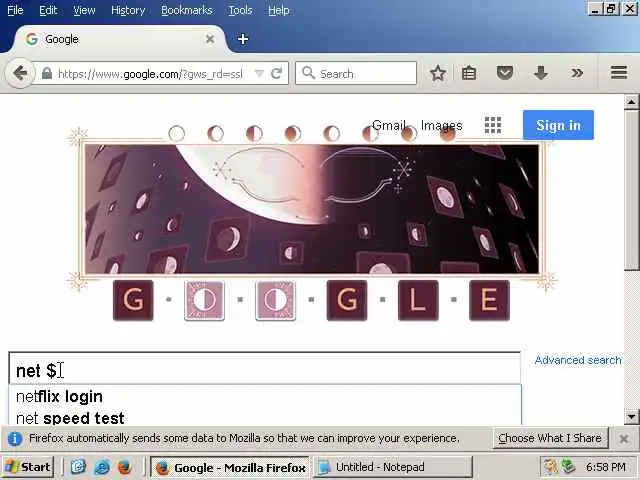Click the page scrollbar down arrow

[631, 417]
